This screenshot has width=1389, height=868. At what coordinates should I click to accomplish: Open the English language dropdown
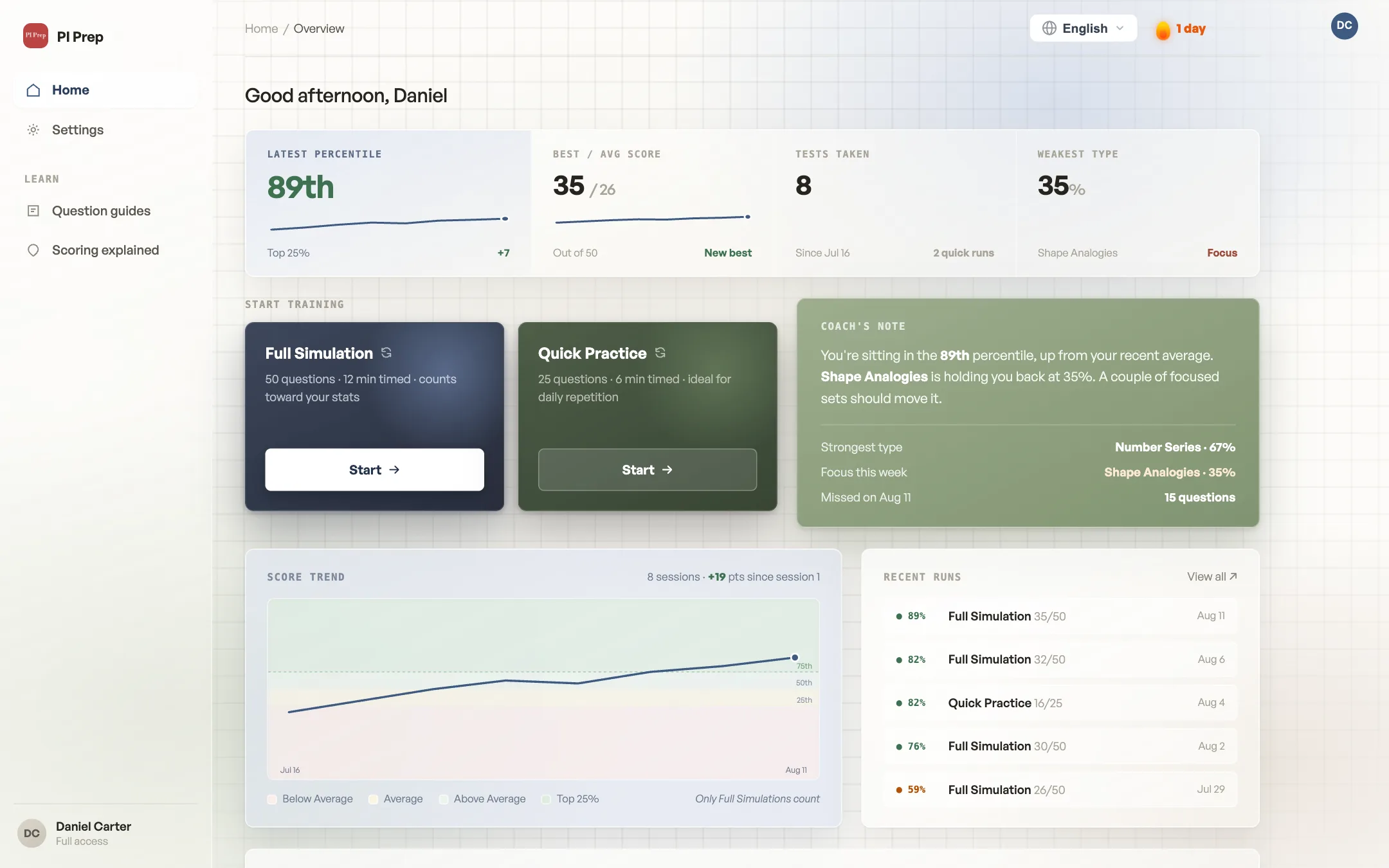1084,28
